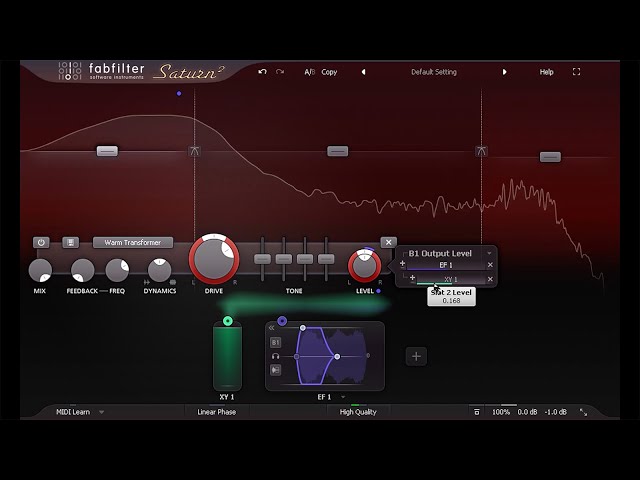Click the high band level handle
This screenshot has width=640, height=480.
(x=550, y=157)
